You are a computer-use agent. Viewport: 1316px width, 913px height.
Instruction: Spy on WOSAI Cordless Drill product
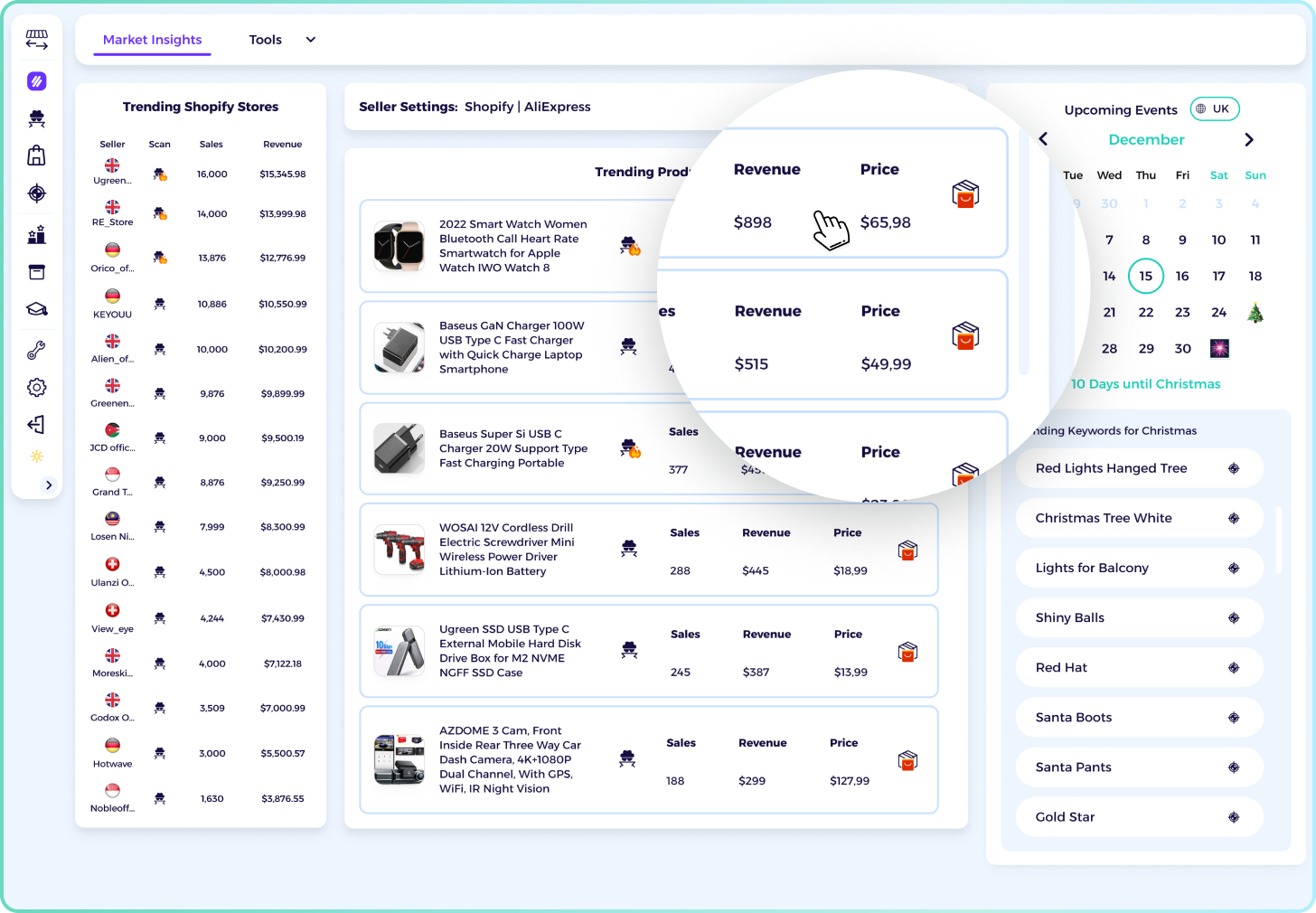pos(629,548)
